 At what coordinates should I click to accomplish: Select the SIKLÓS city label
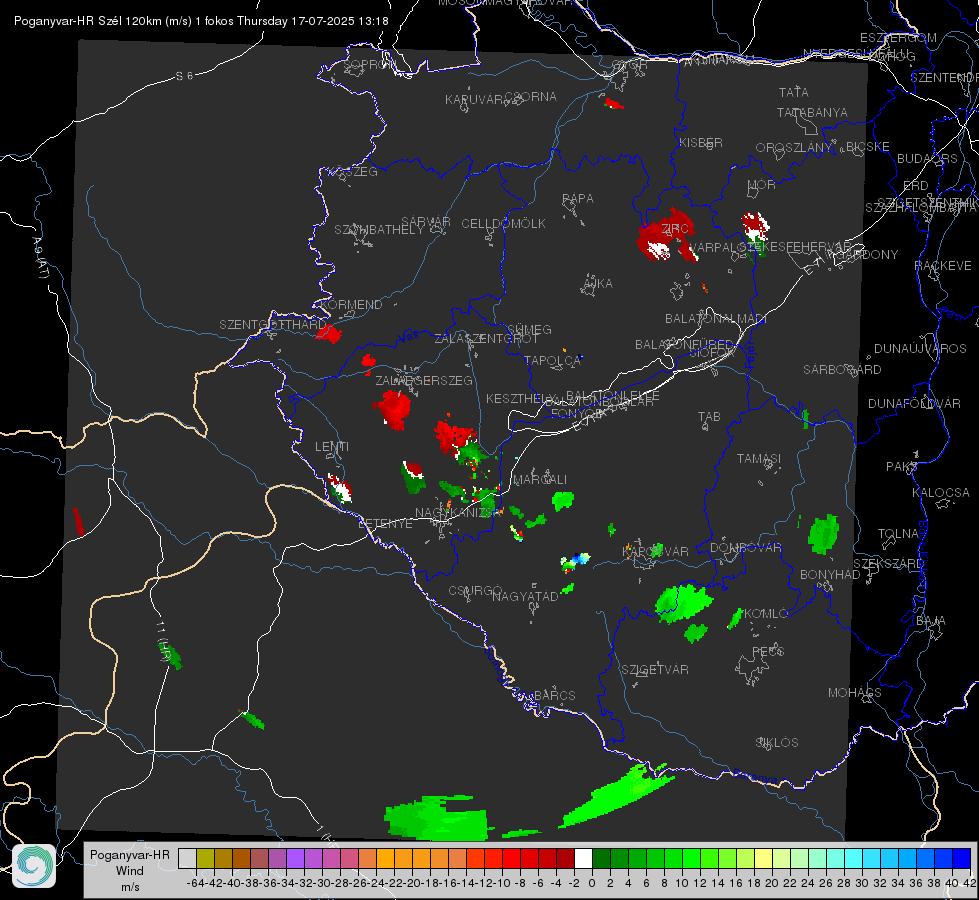[777, 743]
